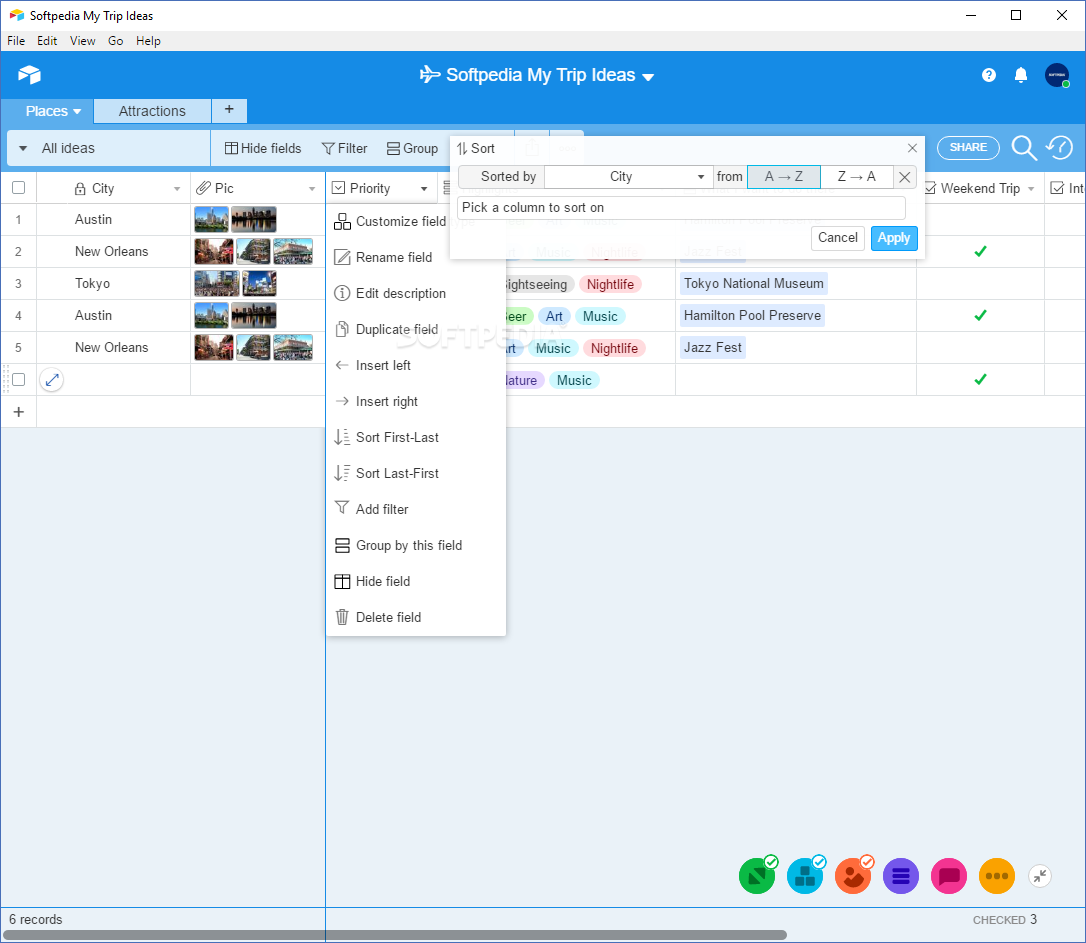The image size is (1086, 943).
Task: Add a new record with plus icon
Action: pyautogui.click(x=19, y=412)
